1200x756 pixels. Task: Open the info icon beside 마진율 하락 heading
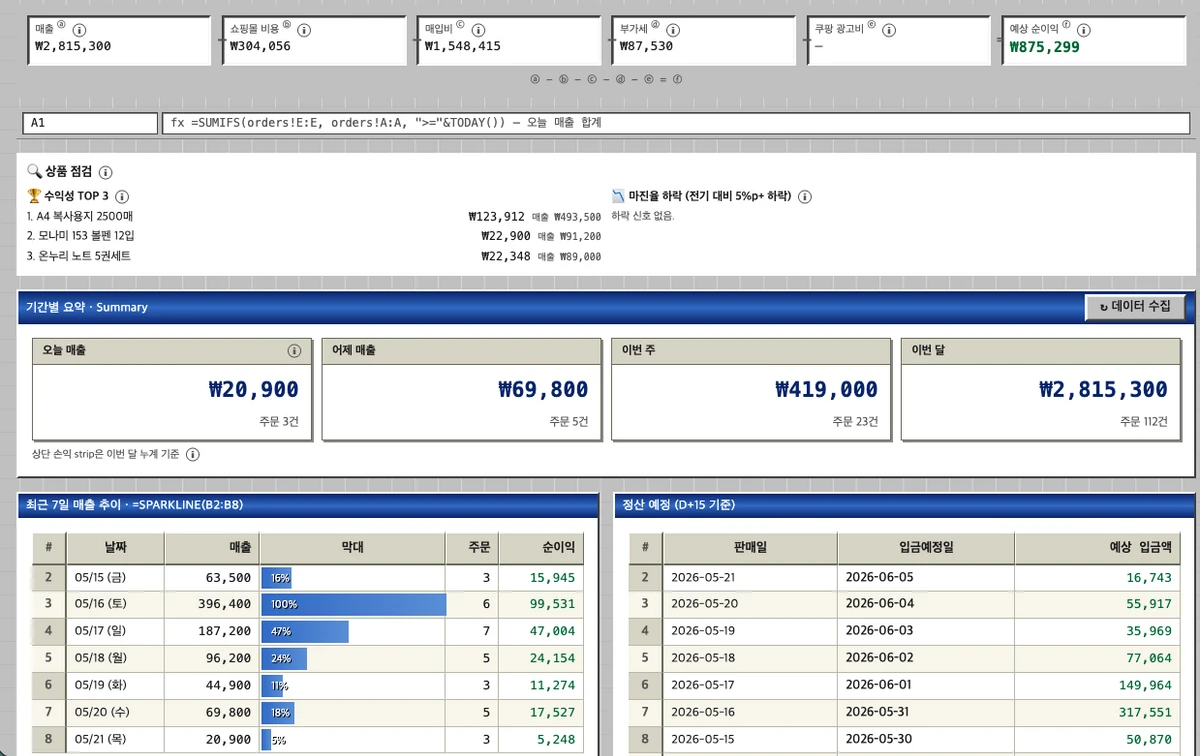point(805,196)
